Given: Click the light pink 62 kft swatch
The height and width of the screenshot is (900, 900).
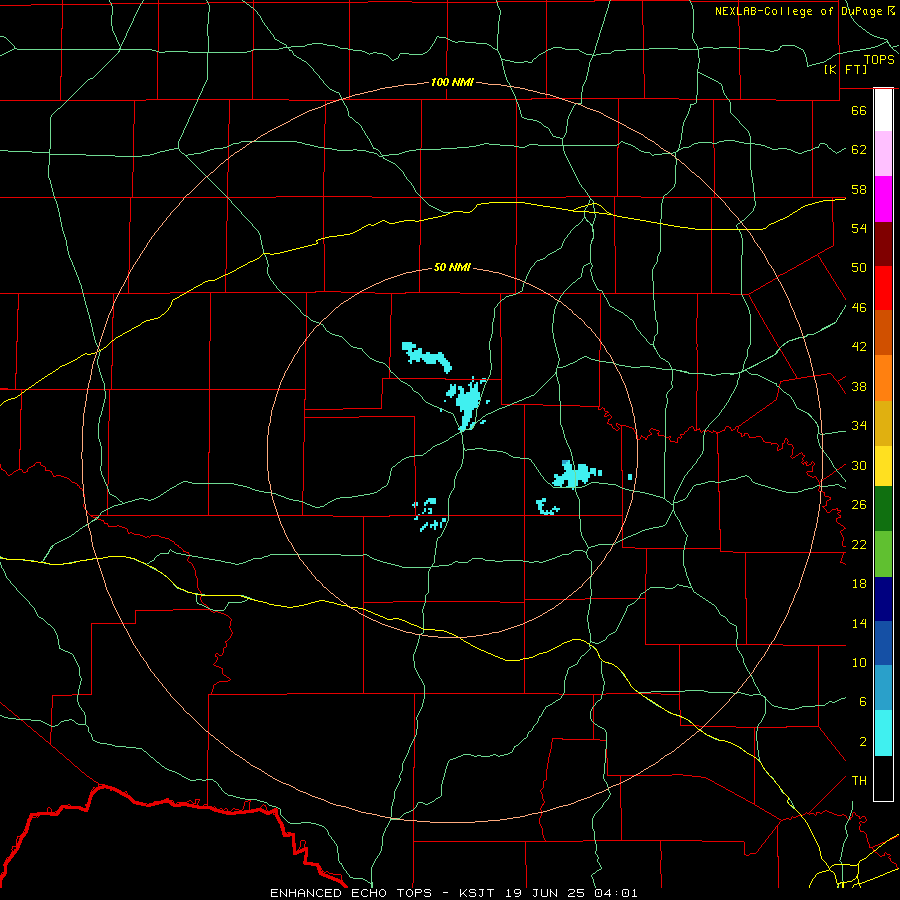Looking at the screenshot, I should [883, 154].
